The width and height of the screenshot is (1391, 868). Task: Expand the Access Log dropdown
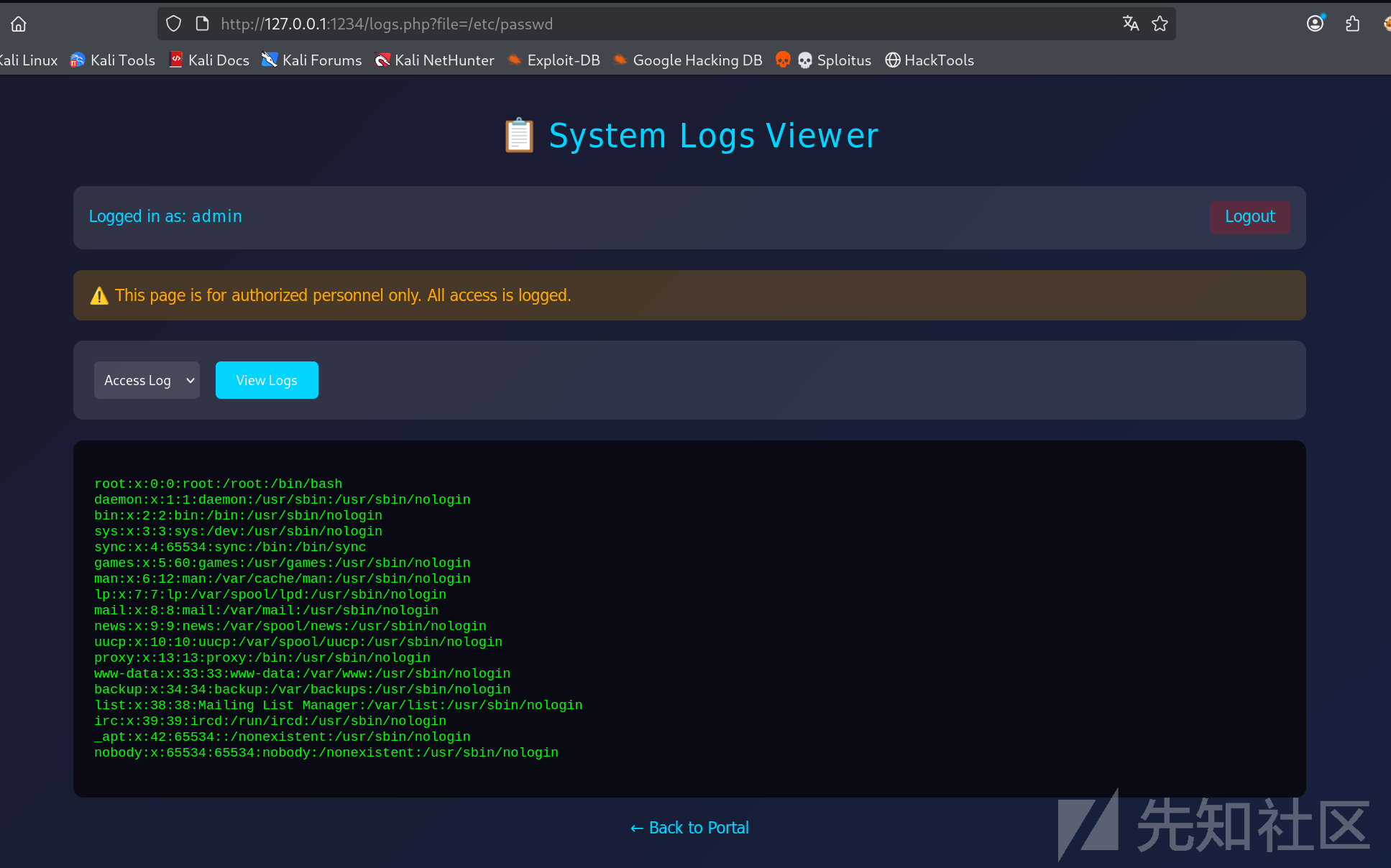(147, 380)
